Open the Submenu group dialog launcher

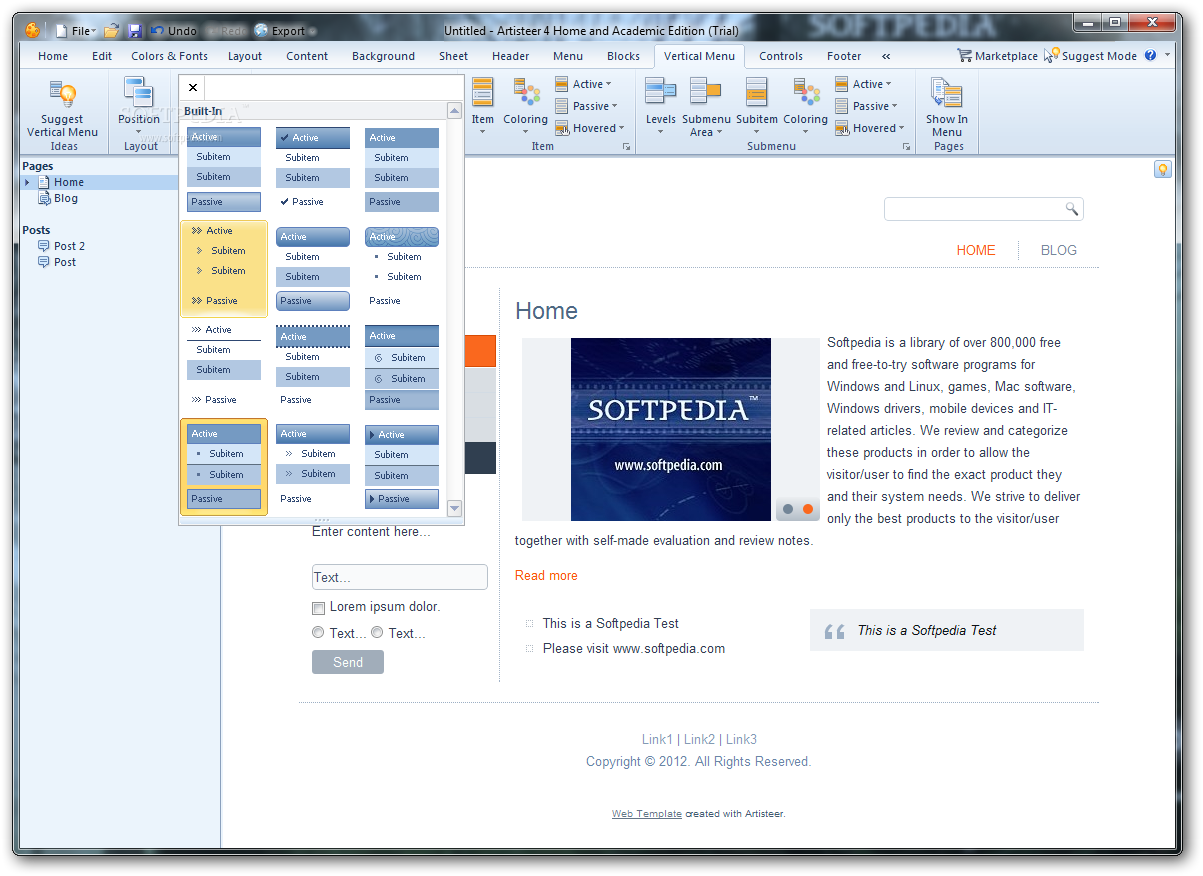coord(907,147)
